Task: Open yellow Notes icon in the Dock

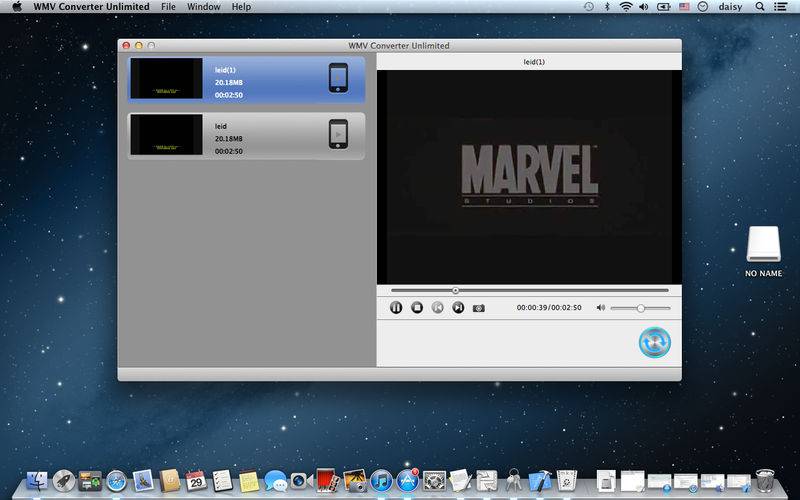Action: pos(249,481)
